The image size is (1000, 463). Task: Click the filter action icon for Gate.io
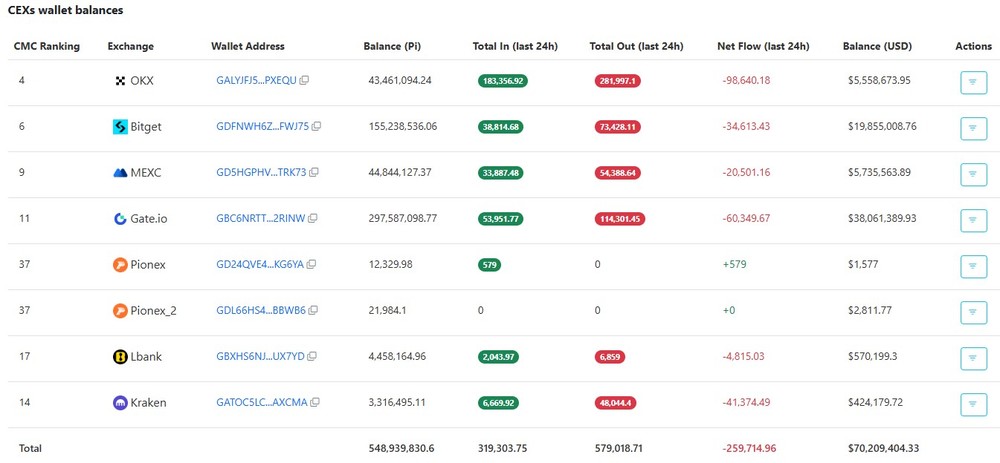pyautogui.click(x=973, y=220)
